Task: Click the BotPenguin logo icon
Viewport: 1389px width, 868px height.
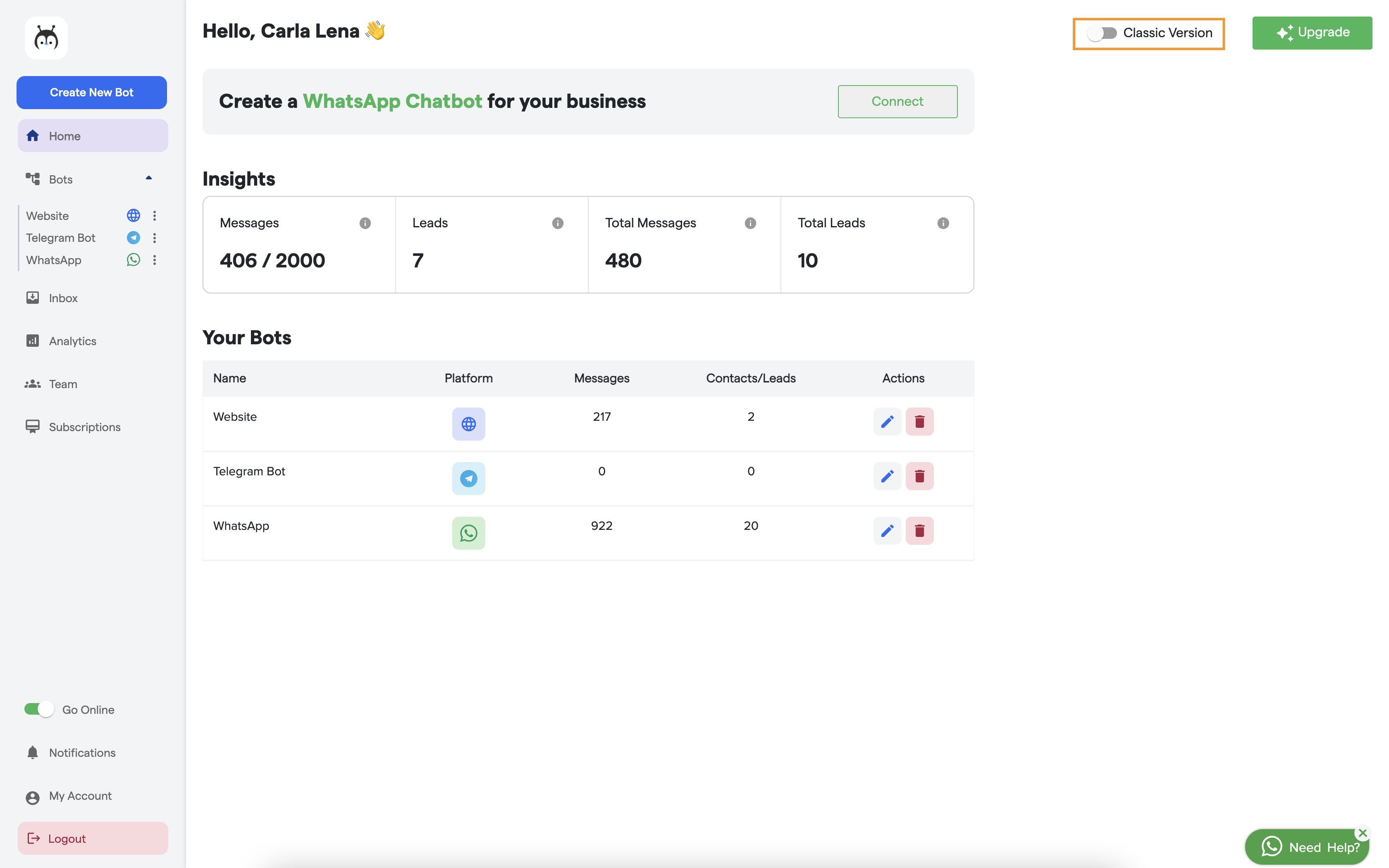Action: pos(46,38)
